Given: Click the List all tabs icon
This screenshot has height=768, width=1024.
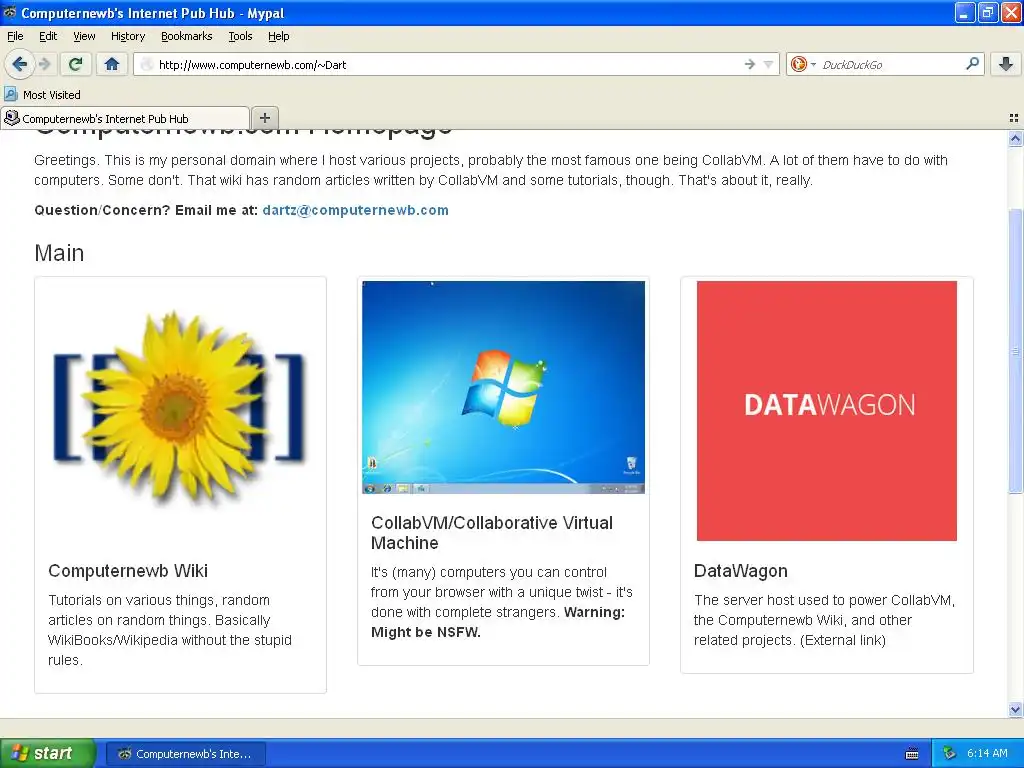Looking at the screenshot, I should (x=1014, y=118).
